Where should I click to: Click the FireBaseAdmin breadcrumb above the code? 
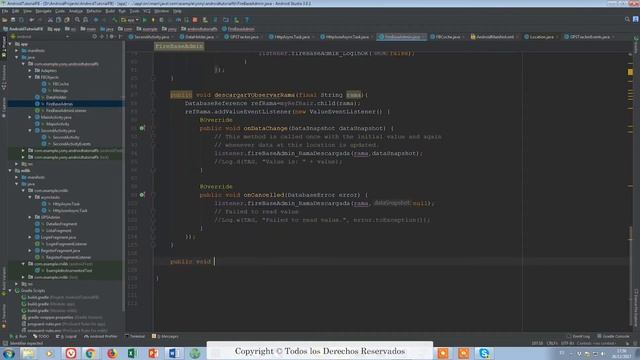tap(179, 46)
